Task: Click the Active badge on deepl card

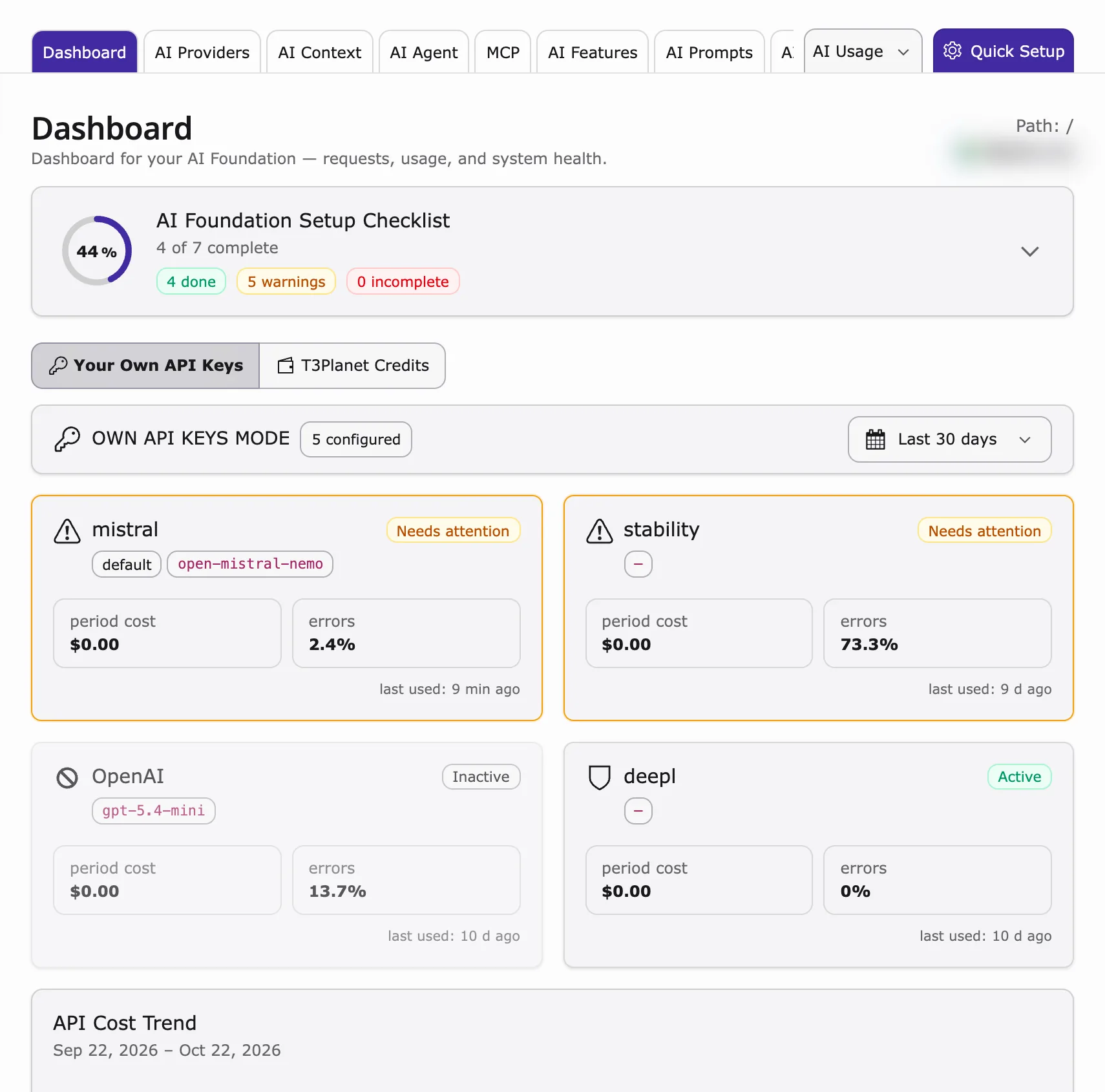Action: [1020, 777]
